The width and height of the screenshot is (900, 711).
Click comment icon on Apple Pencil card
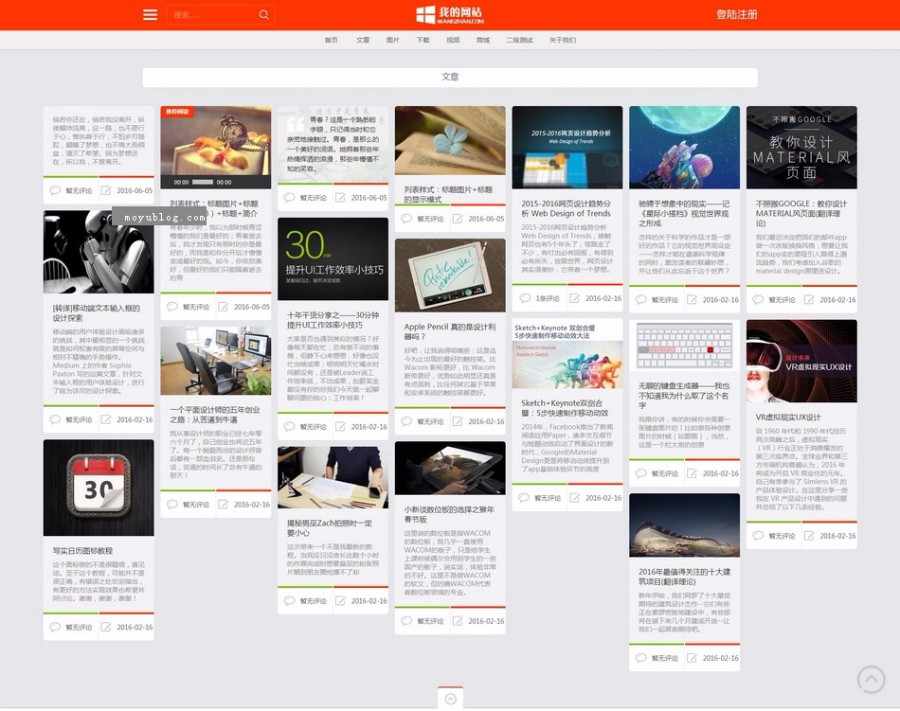[x=407, y=421]
